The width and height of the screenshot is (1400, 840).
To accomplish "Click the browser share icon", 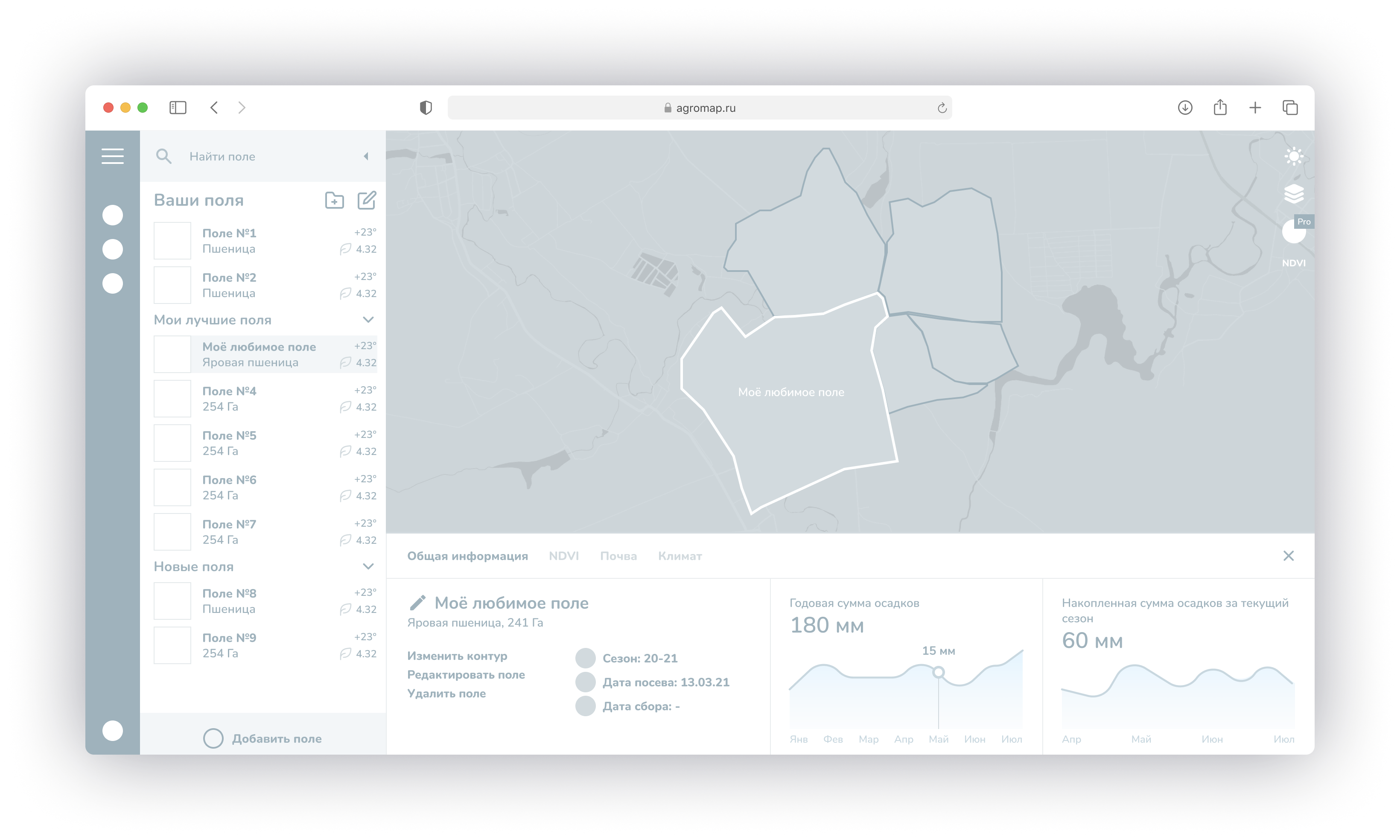I will [x=1220, y=107].
